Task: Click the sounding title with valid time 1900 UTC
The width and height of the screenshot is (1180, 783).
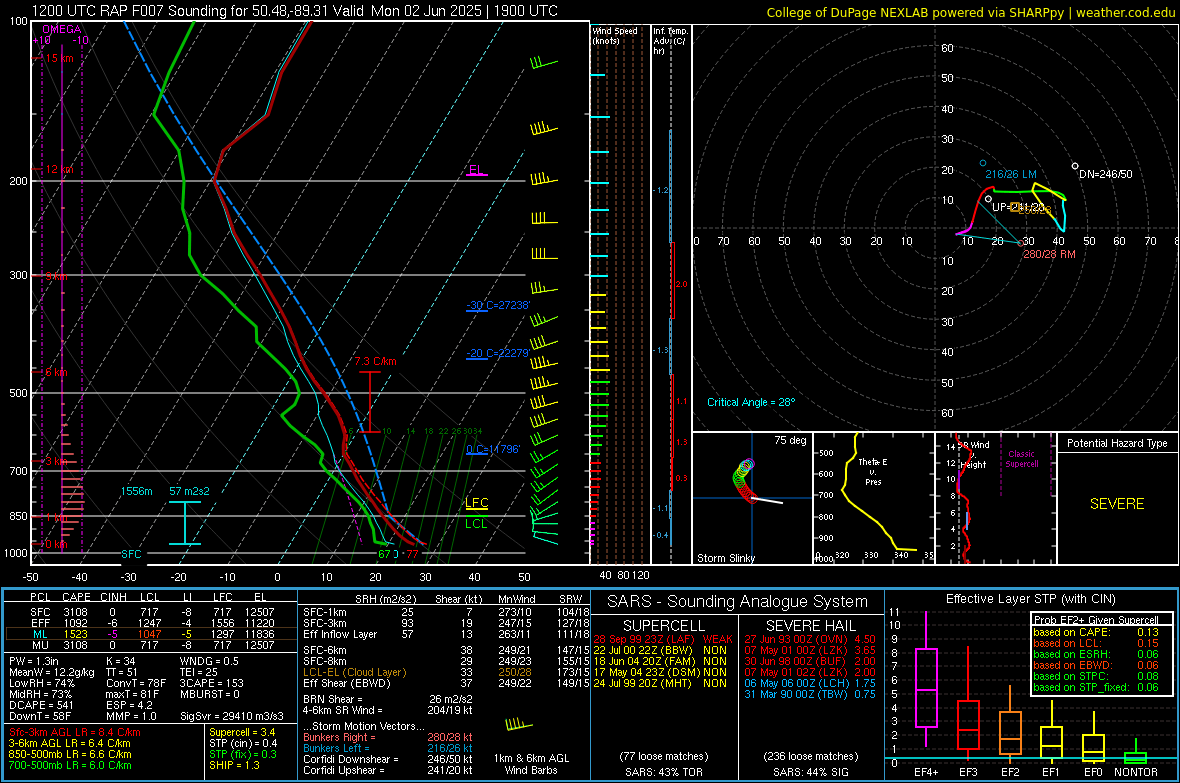Action: [295, 11]
